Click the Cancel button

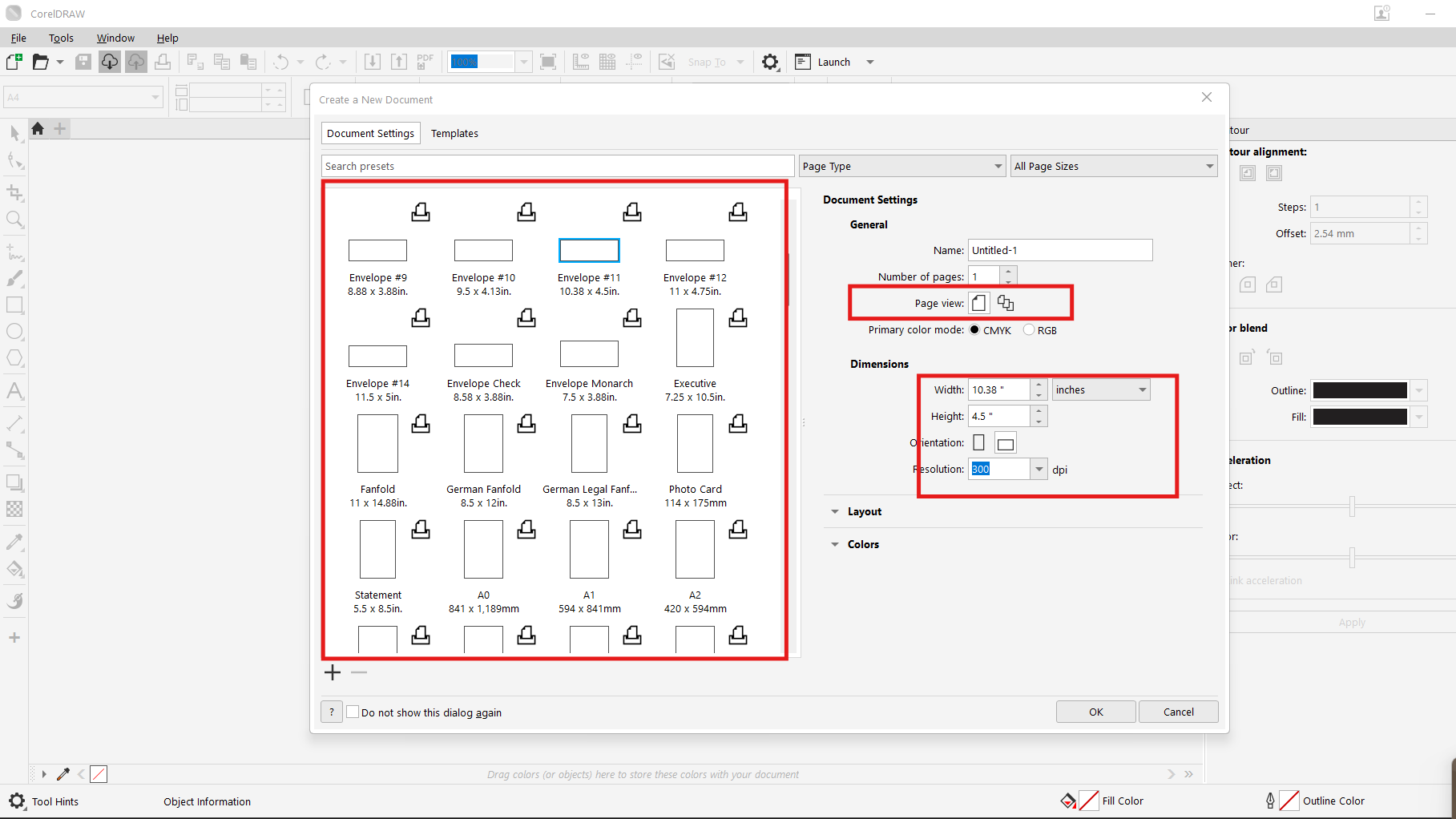tap(1178, 712)
